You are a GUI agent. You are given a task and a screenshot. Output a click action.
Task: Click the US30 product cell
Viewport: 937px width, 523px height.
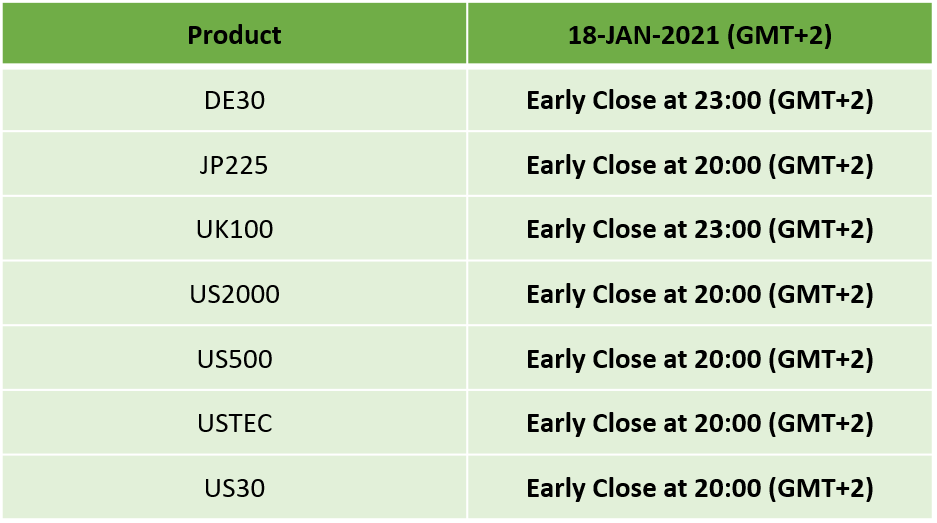tap(234, 487)
